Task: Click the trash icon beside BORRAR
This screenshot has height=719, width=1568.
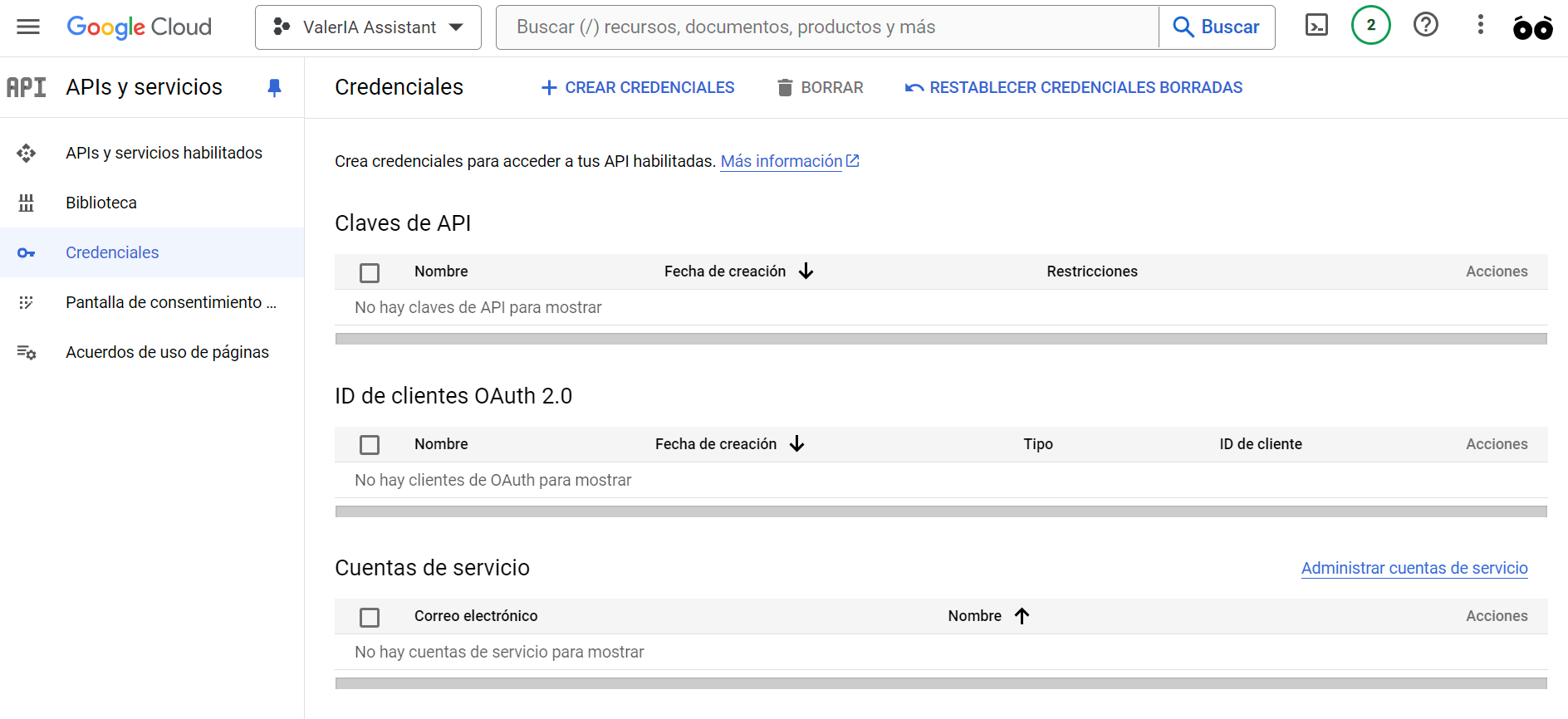Action: (785, 87)
